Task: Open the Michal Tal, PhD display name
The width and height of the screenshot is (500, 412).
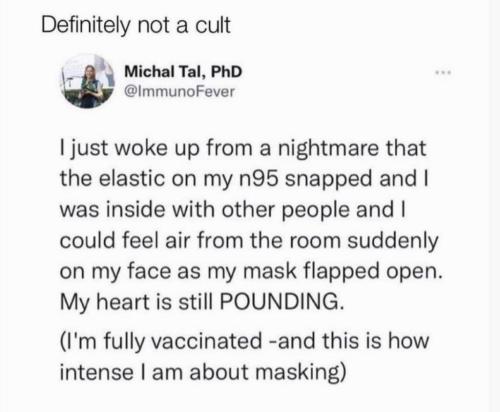Action: tap(183, 71)
